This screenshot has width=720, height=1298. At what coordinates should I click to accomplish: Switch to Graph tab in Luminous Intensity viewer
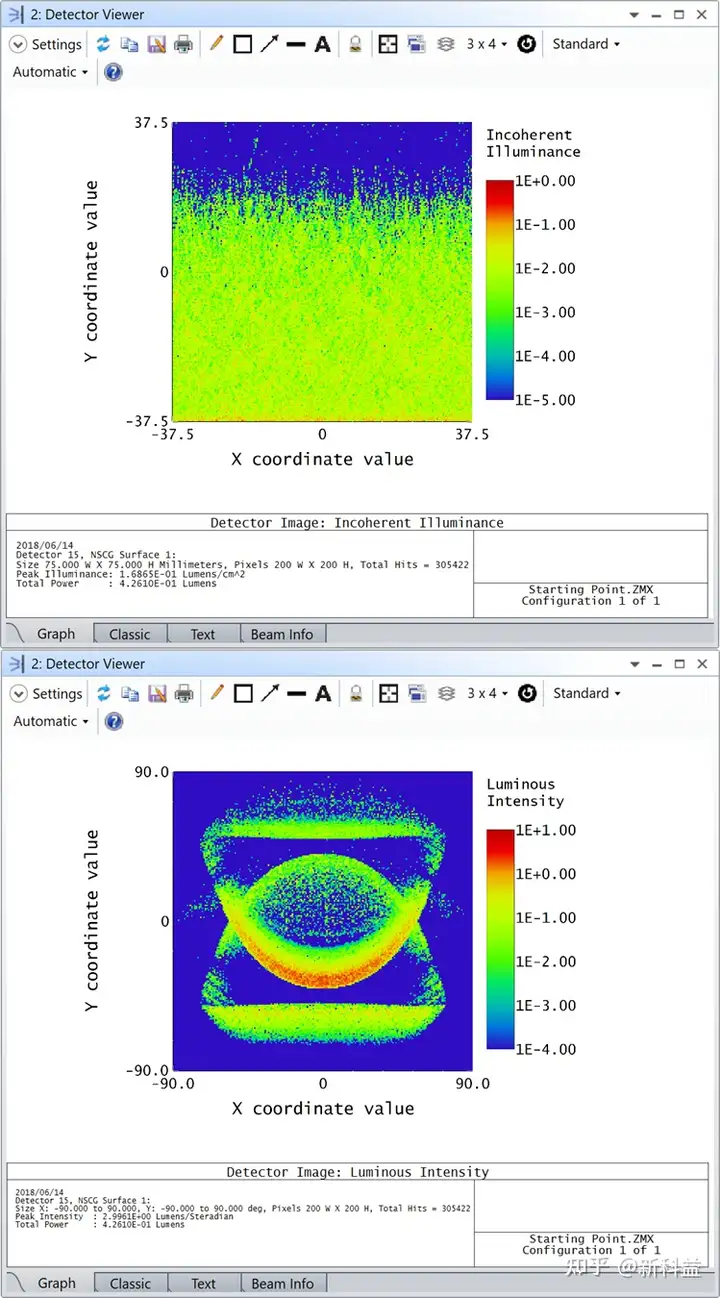pos(56,1283)
